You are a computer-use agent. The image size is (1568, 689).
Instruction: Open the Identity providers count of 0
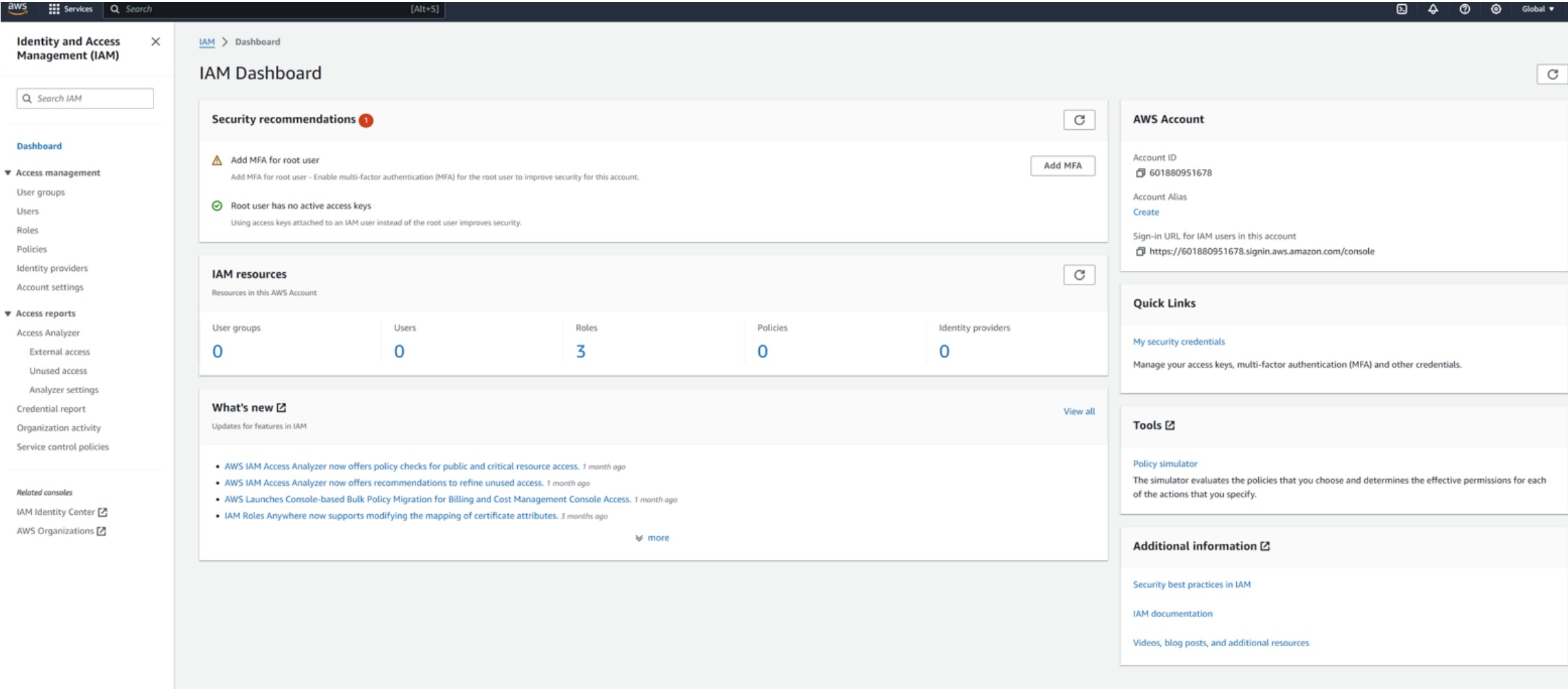click(944, 351)
